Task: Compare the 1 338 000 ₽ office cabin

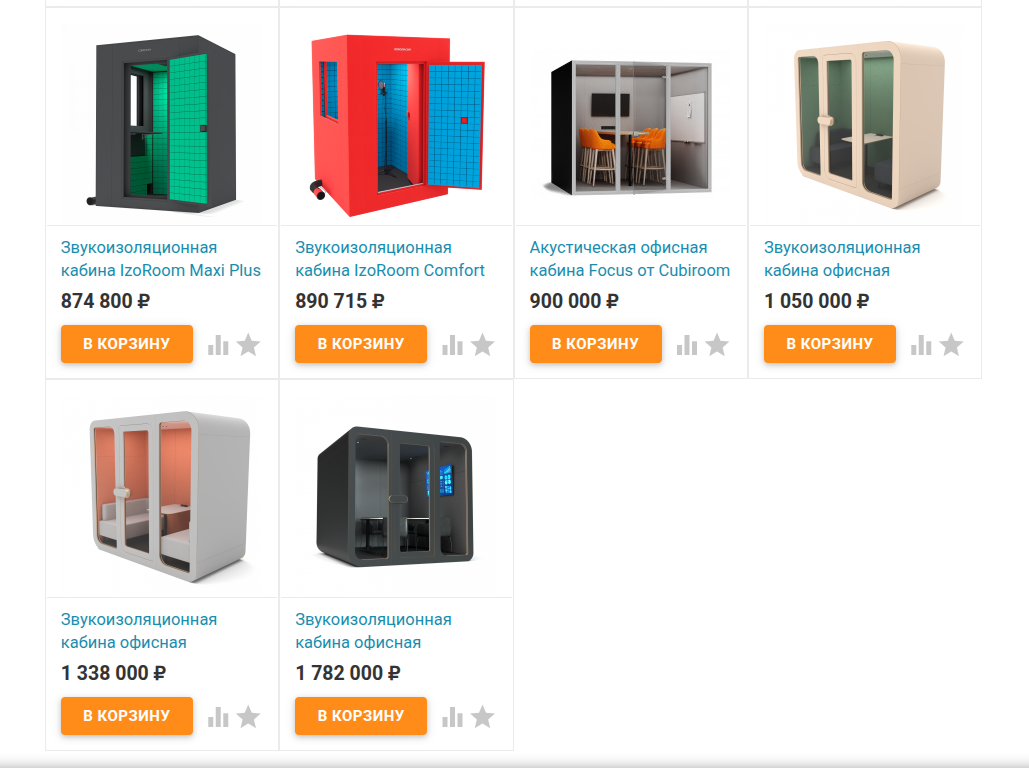Action: click(218, 717)
